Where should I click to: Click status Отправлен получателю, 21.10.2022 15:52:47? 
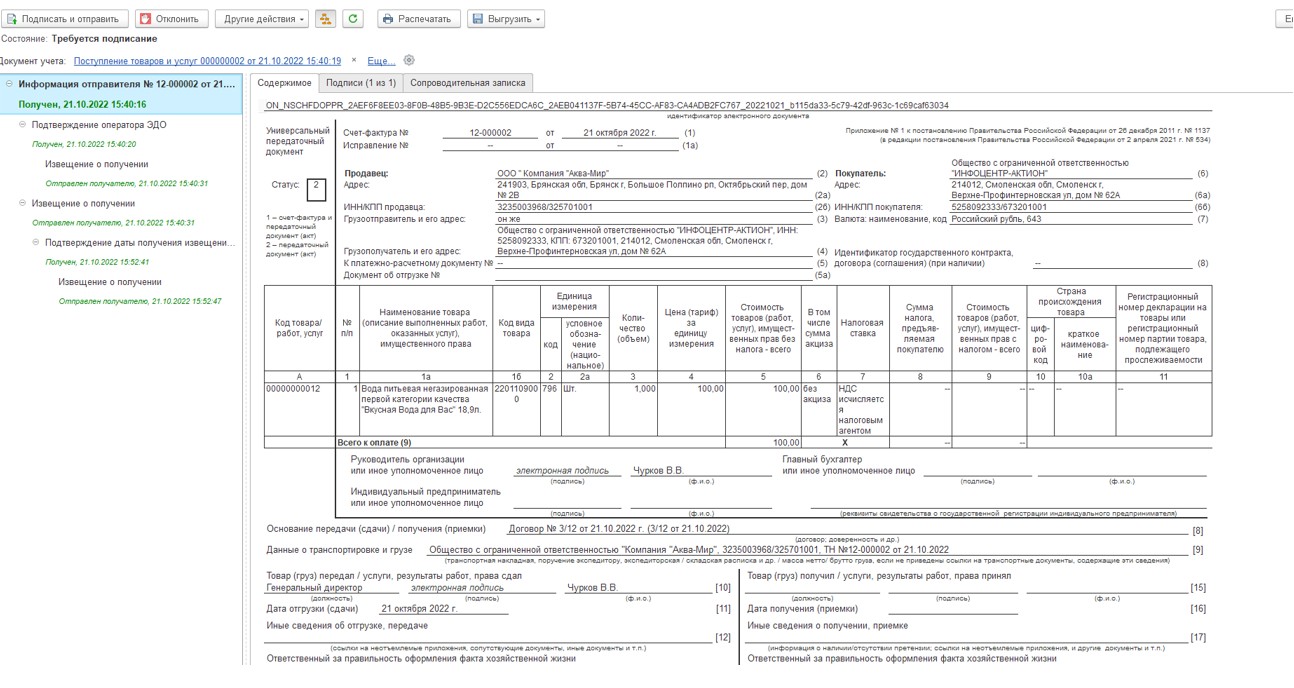(140, 301)
